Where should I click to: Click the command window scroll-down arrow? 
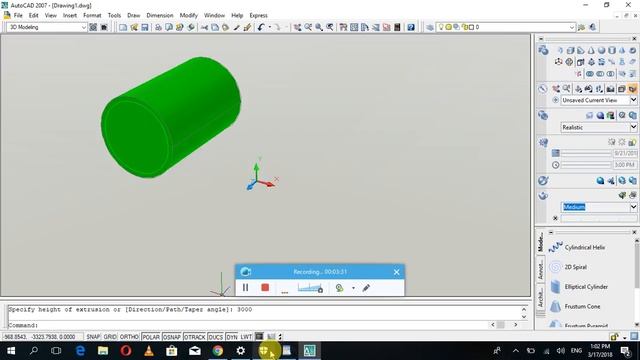(x=524, y=317)
